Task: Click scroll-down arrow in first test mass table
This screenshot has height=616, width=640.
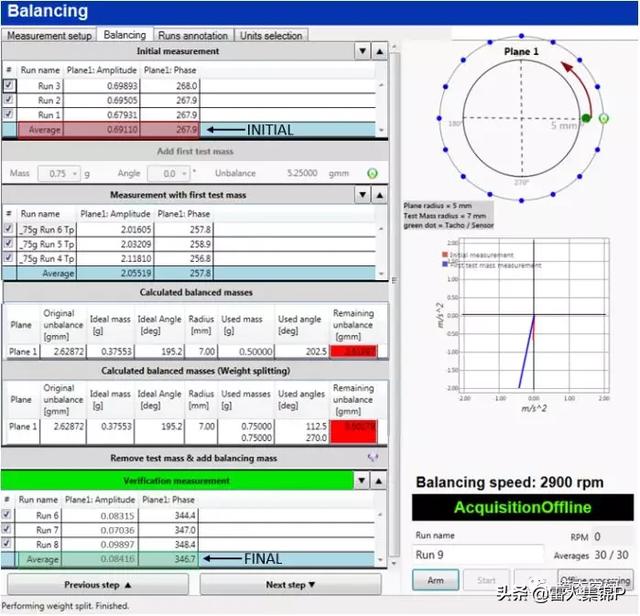Action: [x=381, y=274]
